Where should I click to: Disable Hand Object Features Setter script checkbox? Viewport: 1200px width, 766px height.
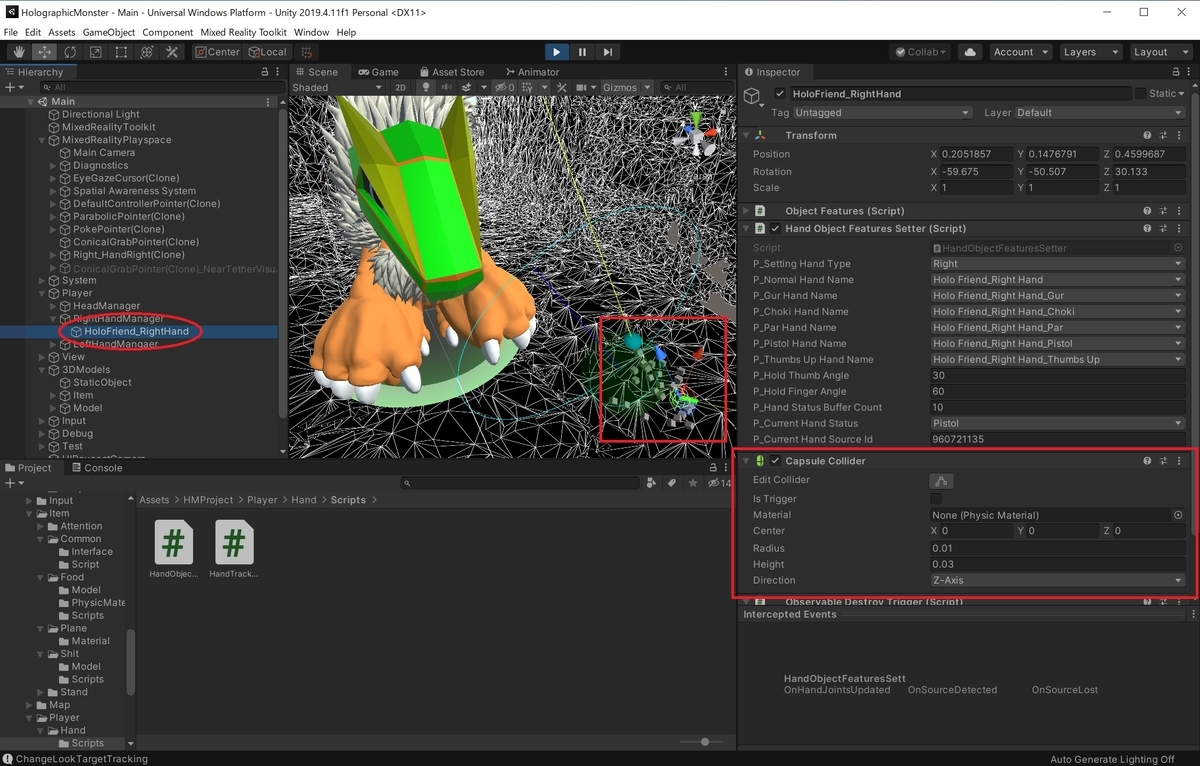[x=775, y=229]
